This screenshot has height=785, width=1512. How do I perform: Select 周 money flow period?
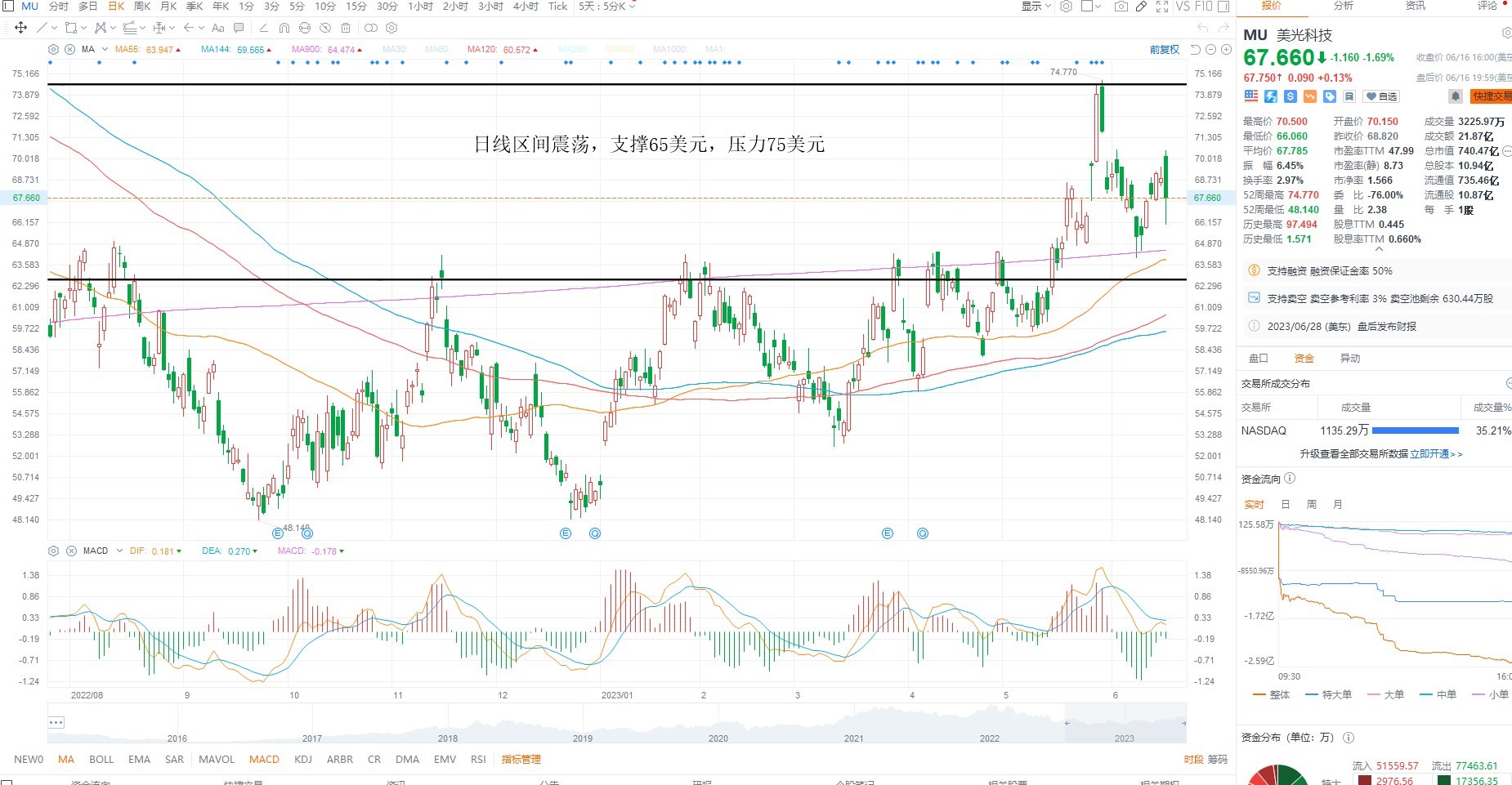point(1312,504)
